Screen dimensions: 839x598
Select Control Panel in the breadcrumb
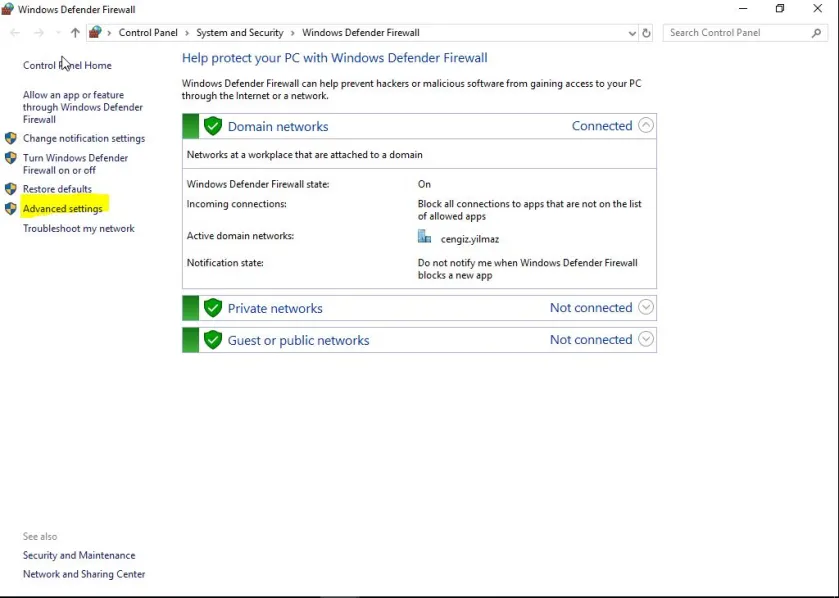148,33
